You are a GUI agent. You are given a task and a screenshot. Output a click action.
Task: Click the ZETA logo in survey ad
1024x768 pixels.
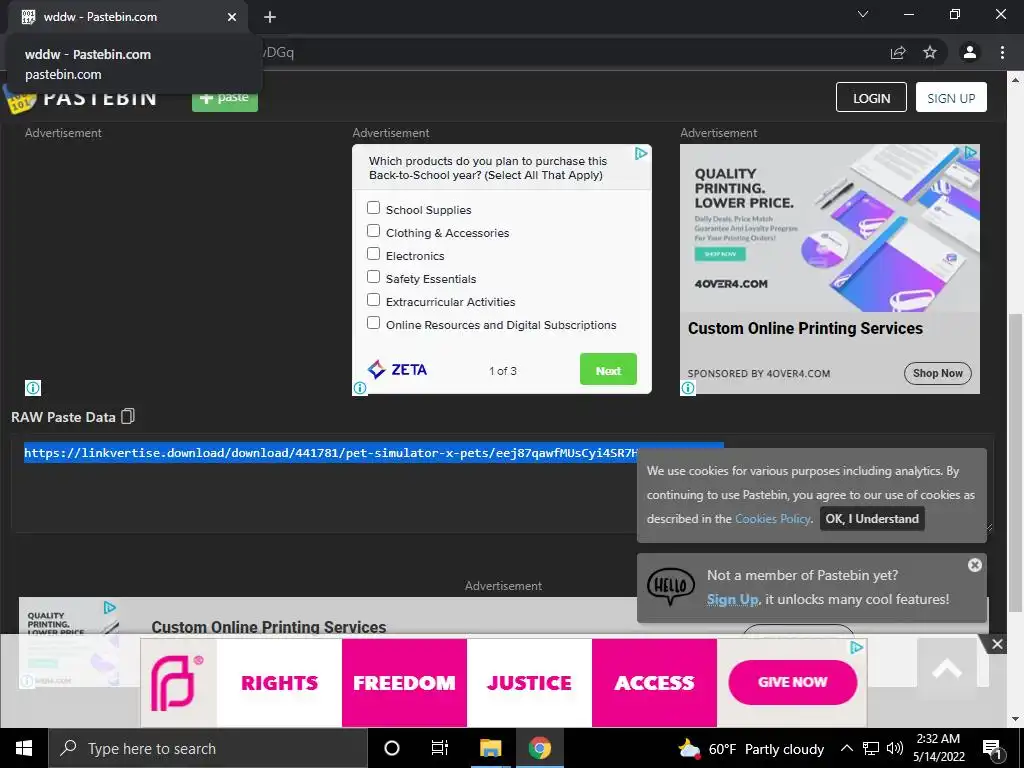pyautogui.click(x=397, y=370)
